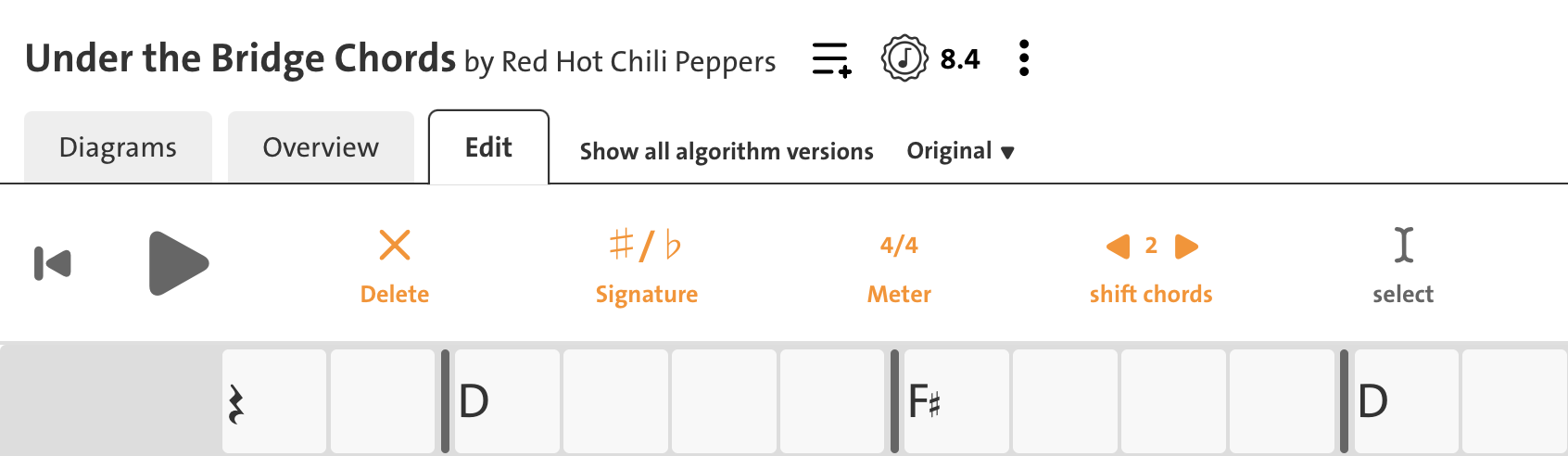Click the 8.4 chord rating badge
The image size is (1568, 456).
(x=930, y=59)
